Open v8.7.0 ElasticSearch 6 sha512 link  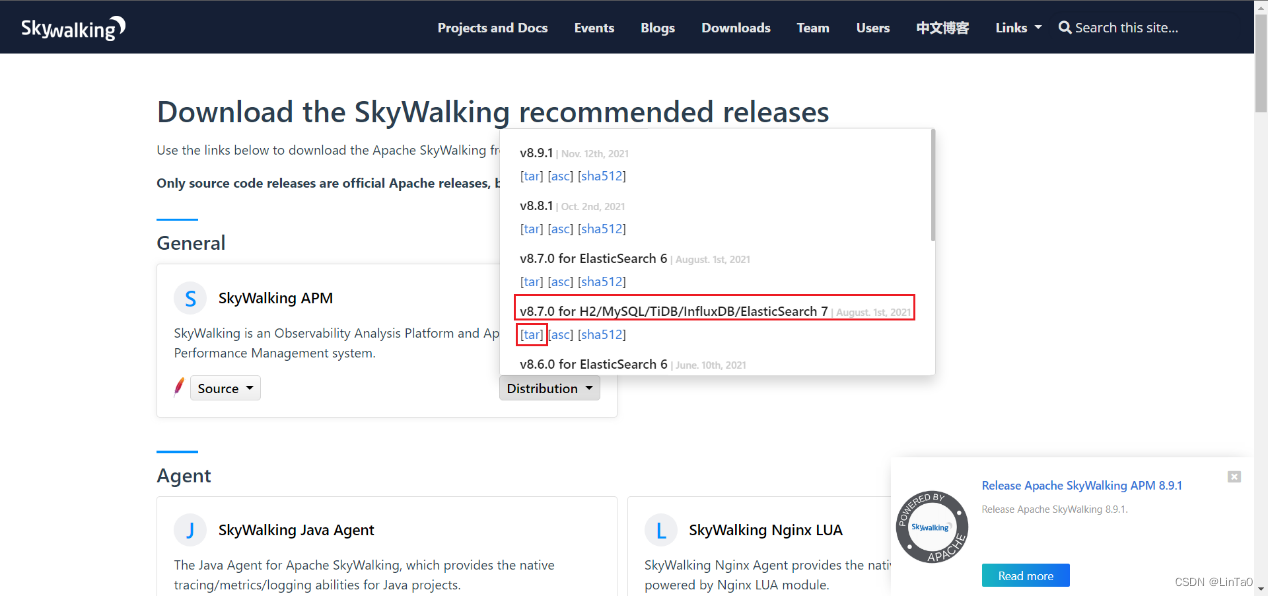click(x=602, y=282)
